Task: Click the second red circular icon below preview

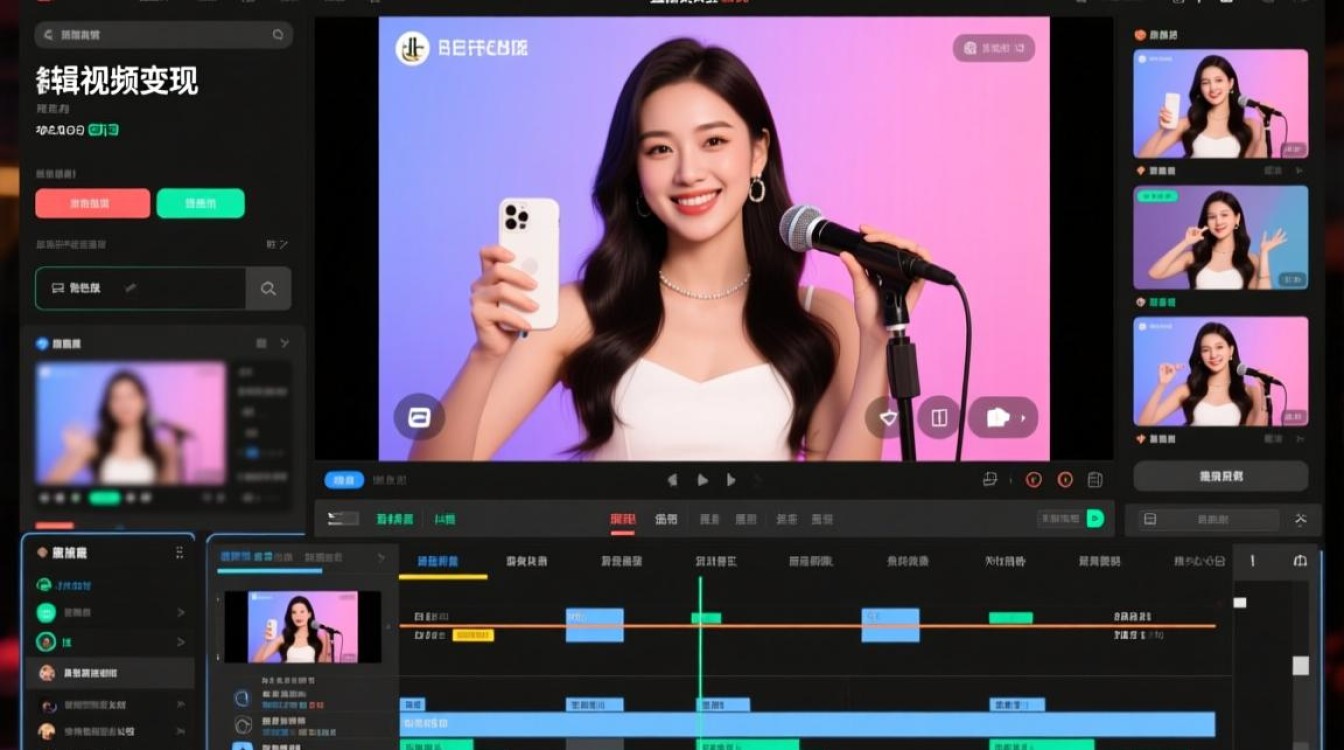Action: point(1065,480)
